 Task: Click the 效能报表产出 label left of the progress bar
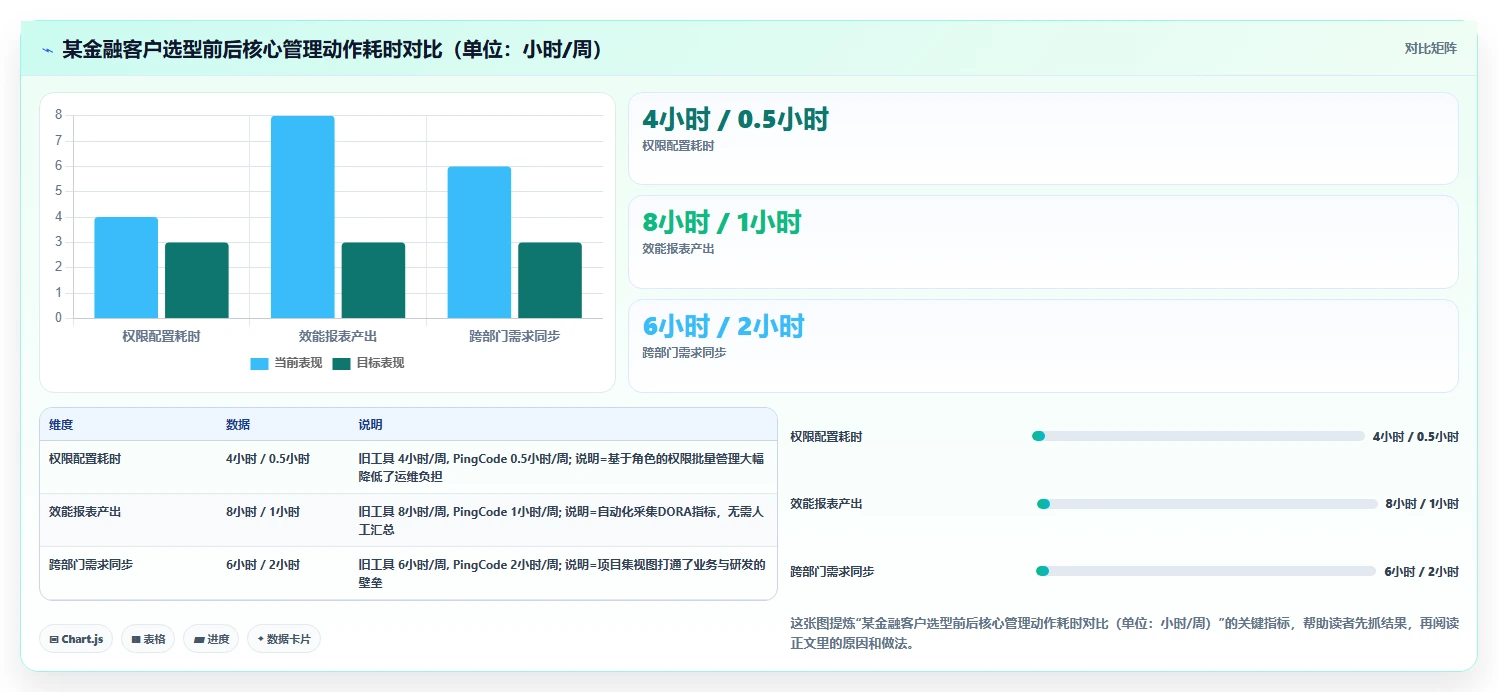pos(826,504)
